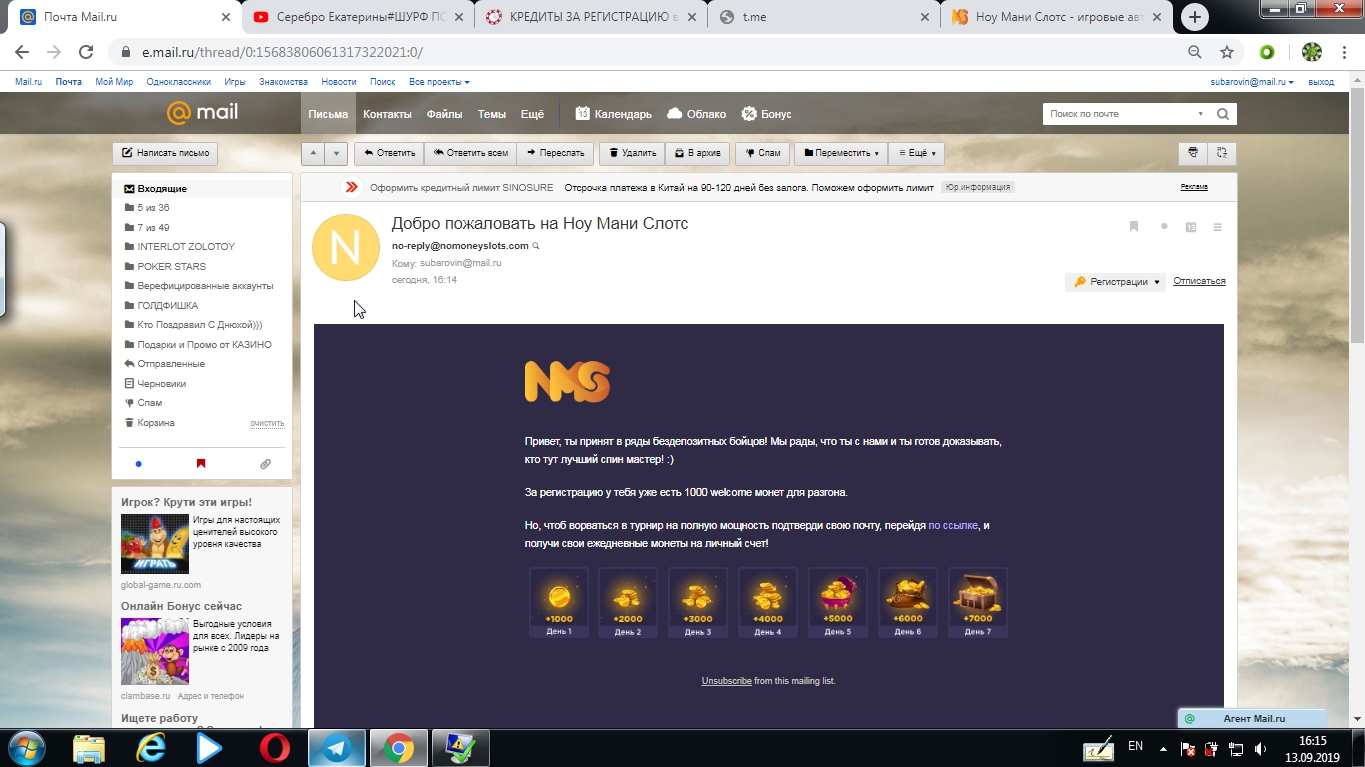Open Telegram from the Windows taskbar

pyautogui.click(x=336, y=747)
